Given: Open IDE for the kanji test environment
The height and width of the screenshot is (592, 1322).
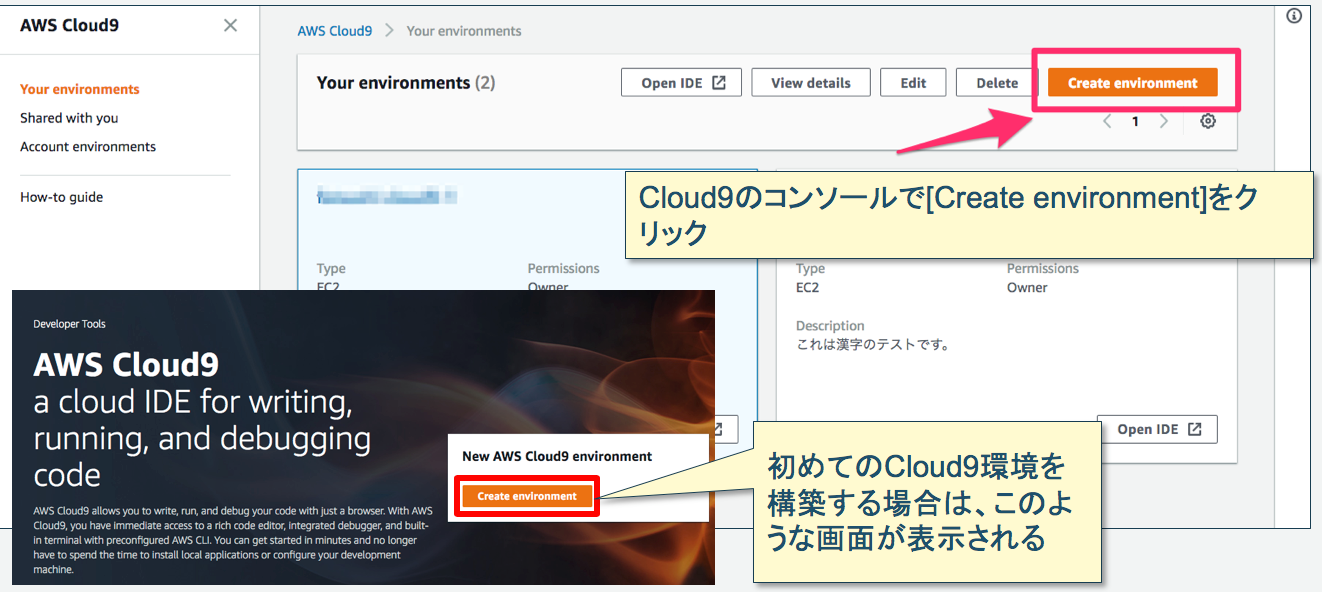Looking at the screenshot, I should tap(1157, 429).
